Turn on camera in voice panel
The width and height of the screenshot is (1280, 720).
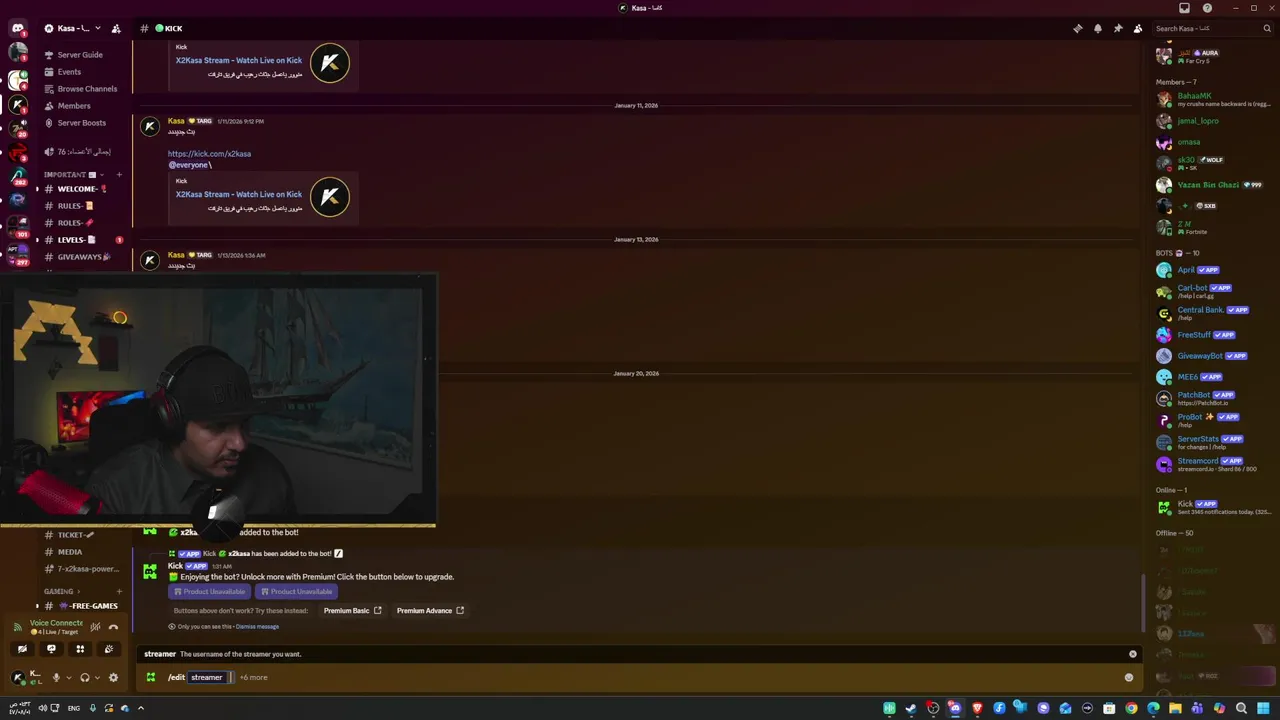tap(22, 649)
